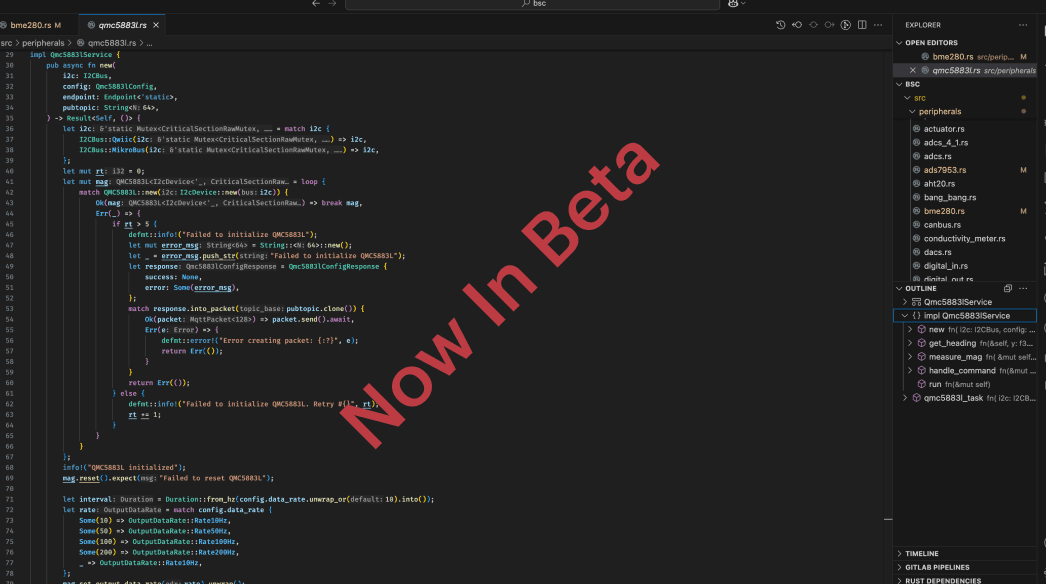Open conductivity_meter.rs in the file tree
Image resolution: width=1046 pixels, height=584 pixels.
tap(964, 238)
